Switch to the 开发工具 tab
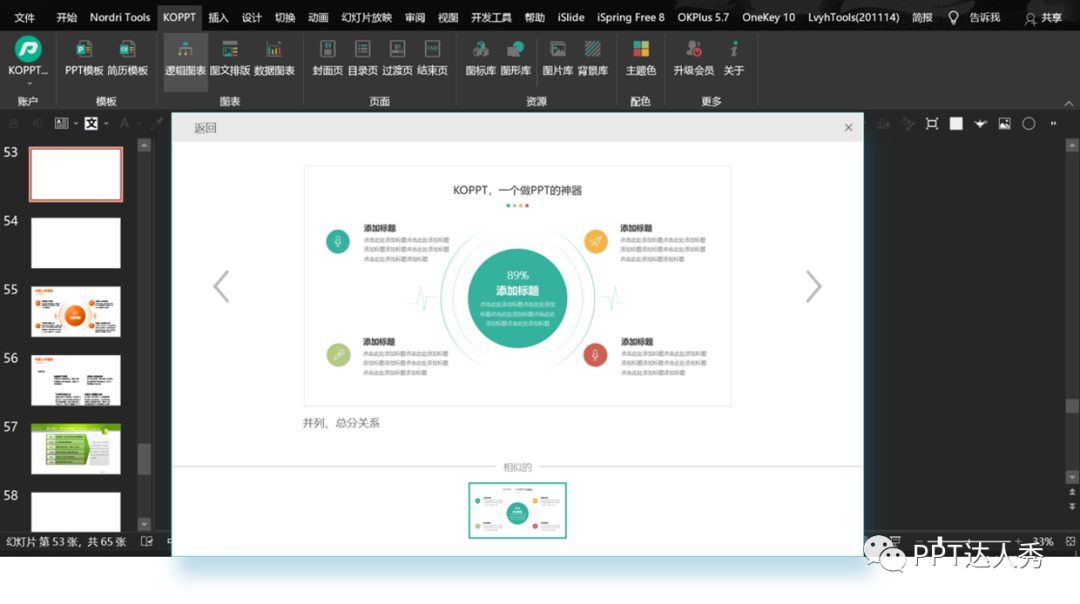This screenshot has height=604, width=1080. pyautogui.click(x=491, y=17)
